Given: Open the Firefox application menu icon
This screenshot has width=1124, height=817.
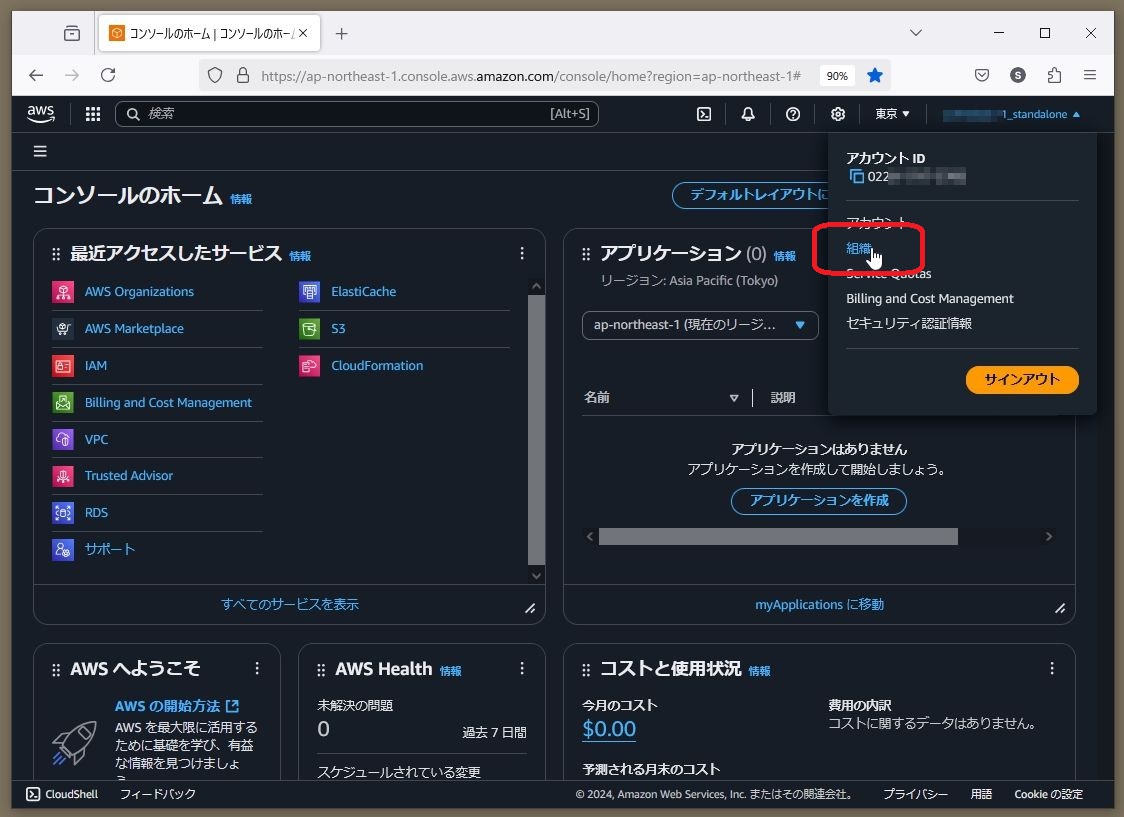Looking at the screenshot, I should pos(1090,75).
